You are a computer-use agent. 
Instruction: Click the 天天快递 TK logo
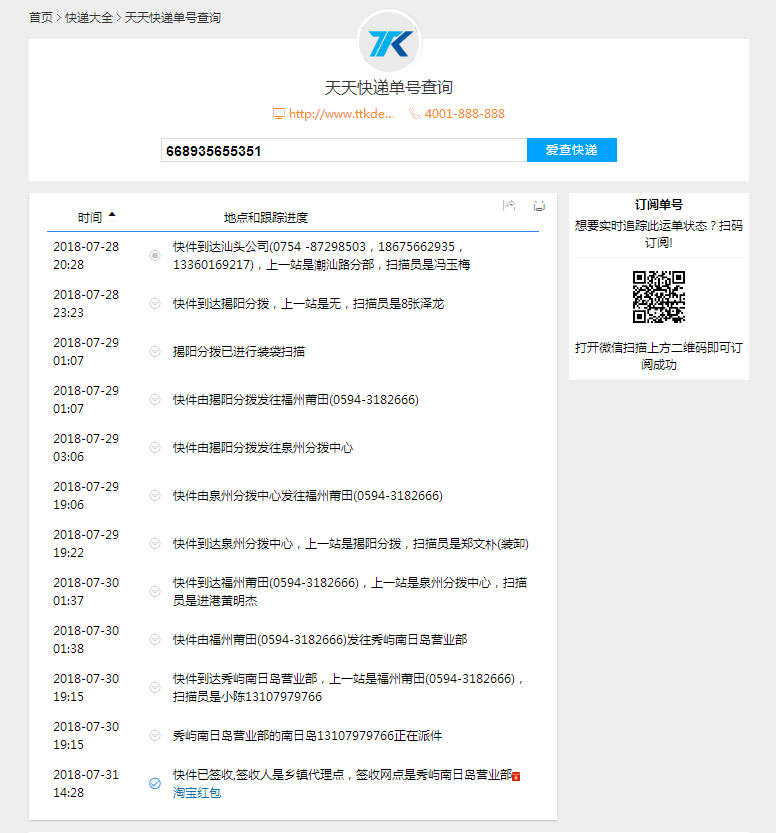pyautogui.click(x=389, y=42)
